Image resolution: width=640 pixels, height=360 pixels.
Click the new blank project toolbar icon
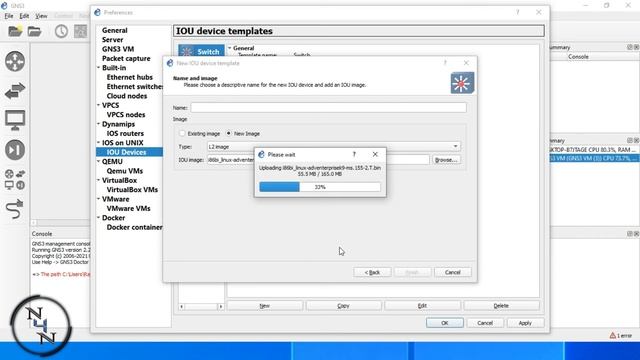point(15,31)
